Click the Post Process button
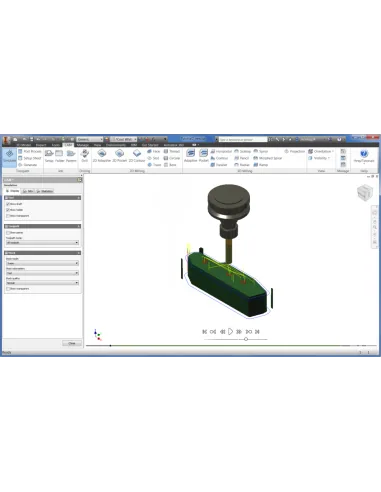Viewport: 381px width, 492px height. pos(30,151)
